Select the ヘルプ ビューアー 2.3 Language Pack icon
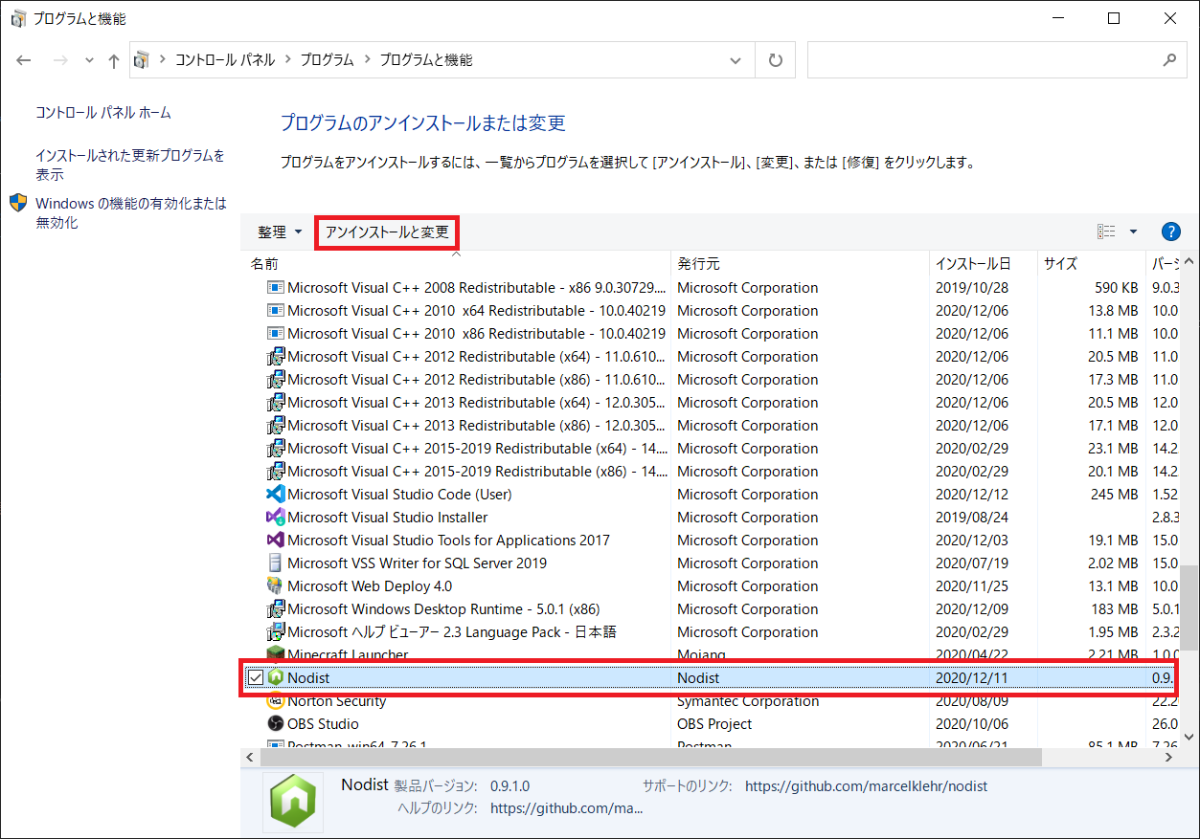The width and height of the screenshot is (1200, 839). (x=276, y=633)
